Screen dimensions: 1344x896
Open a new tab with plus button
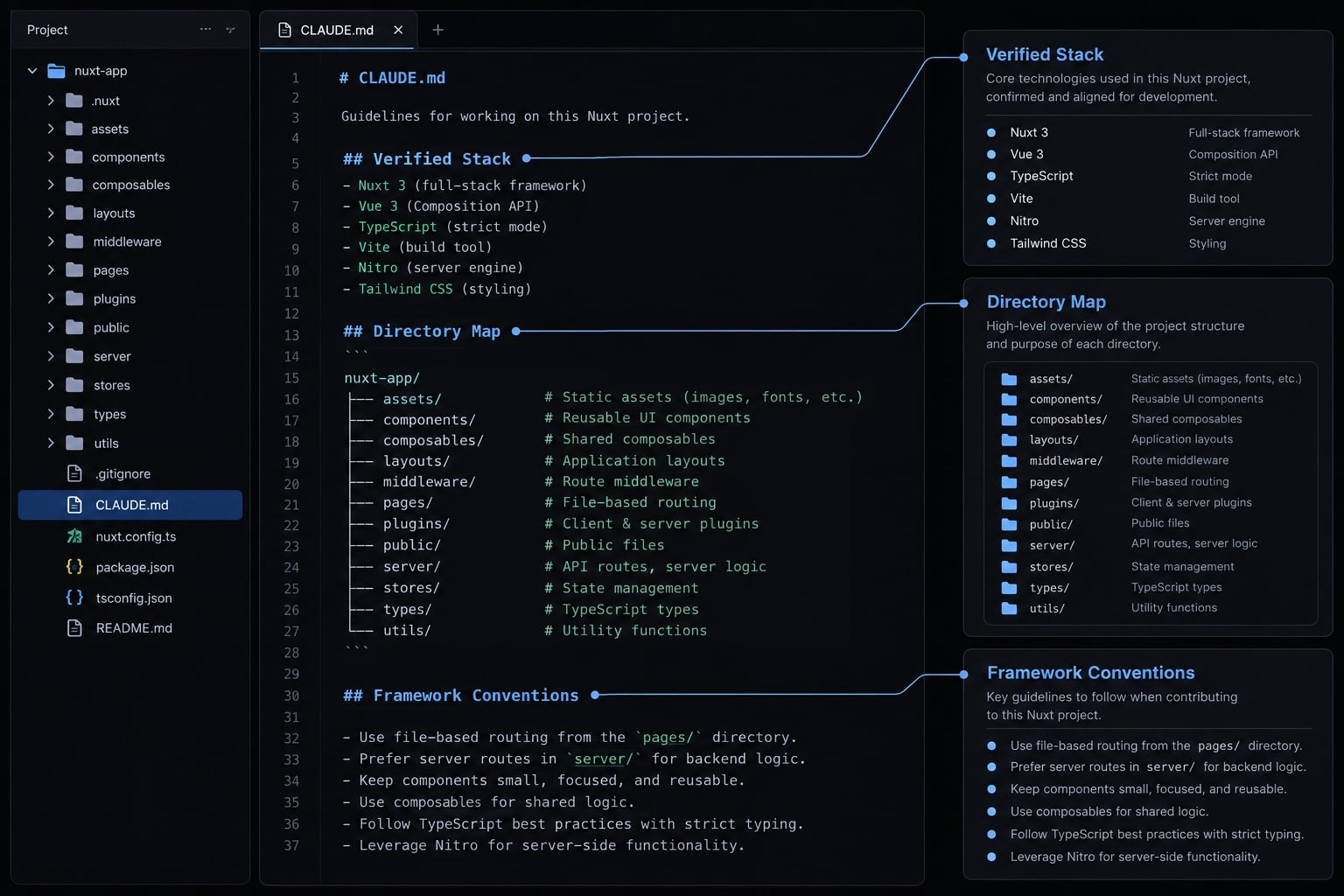438,30
